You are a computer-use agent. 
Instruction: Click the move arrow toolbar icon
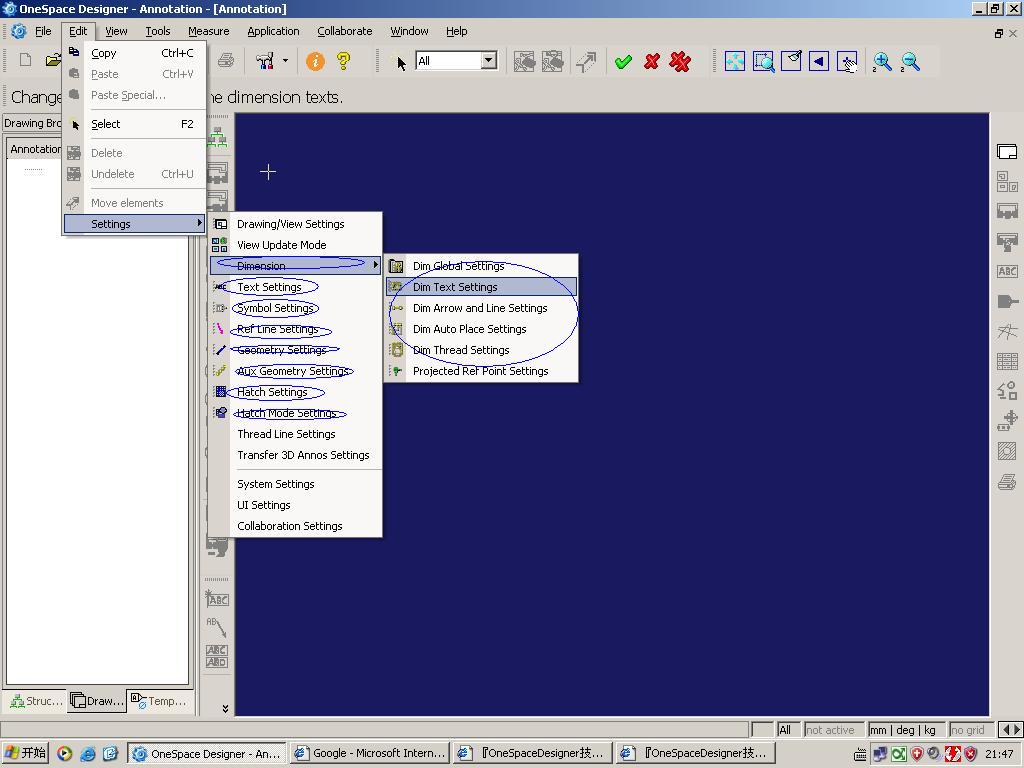586,61
